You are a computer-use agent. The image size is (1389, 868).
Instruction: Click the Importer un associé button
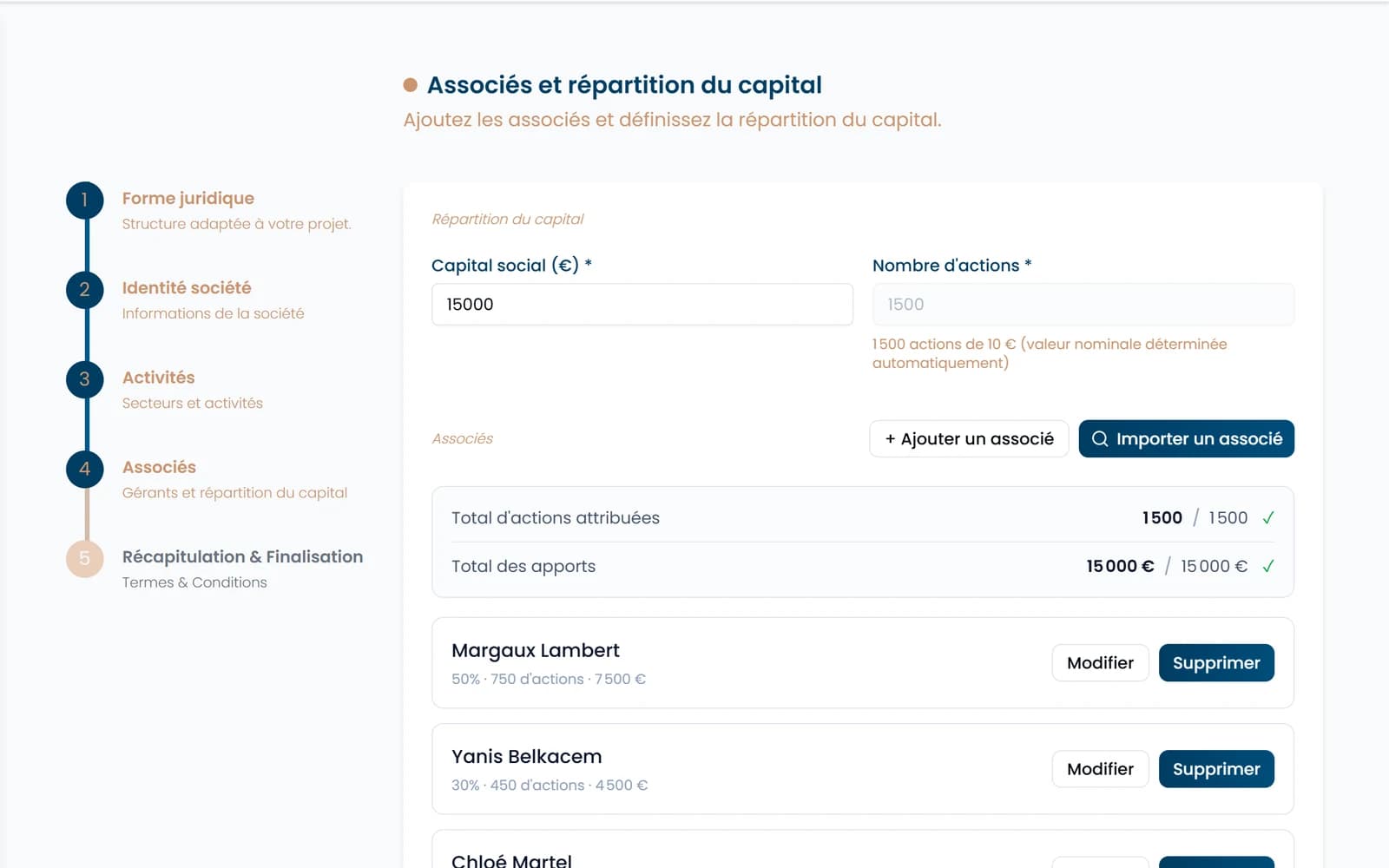click(x=1187, y=439)
